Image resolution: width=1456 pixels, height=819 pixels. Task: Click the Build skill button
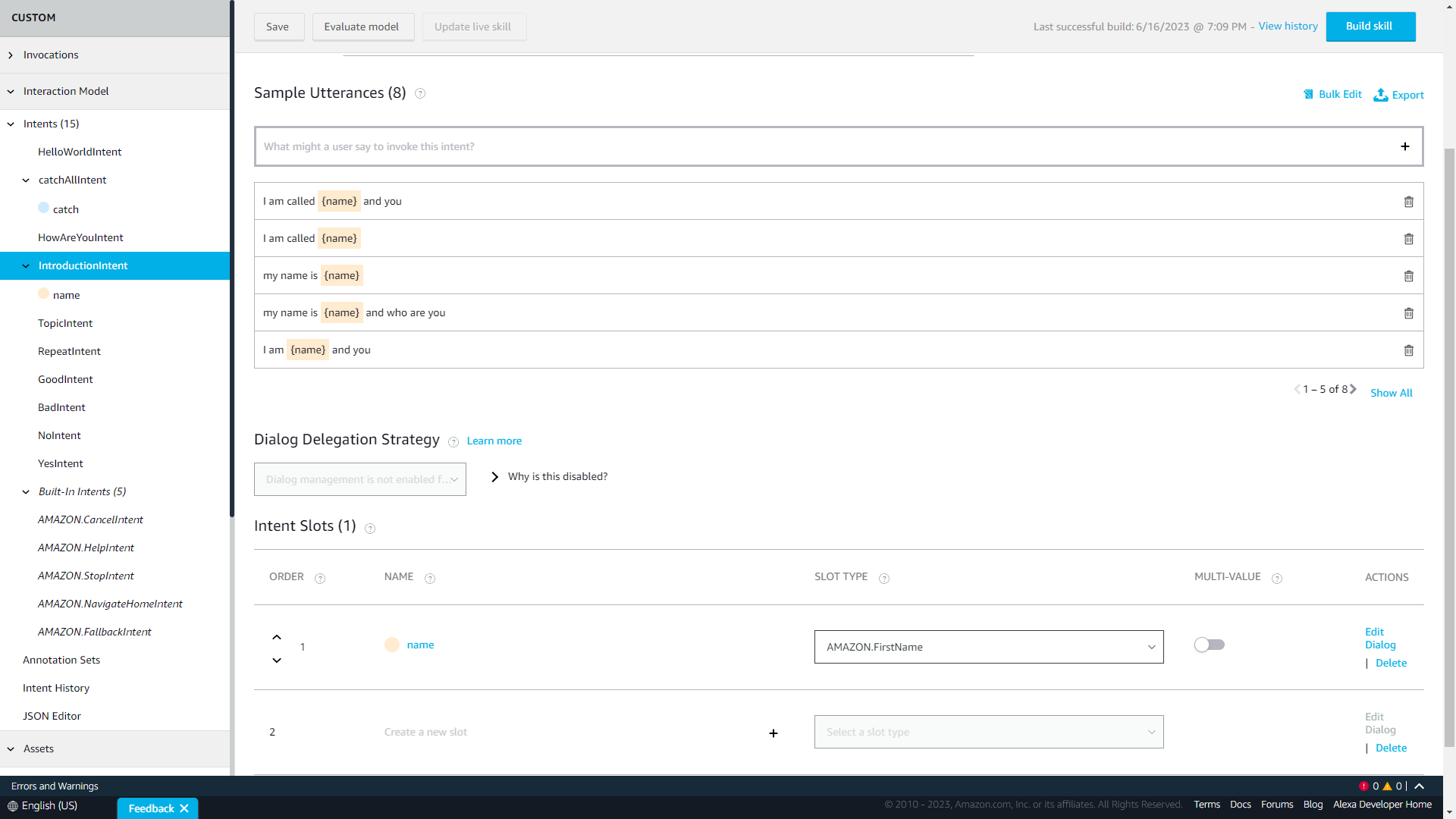1370,27
